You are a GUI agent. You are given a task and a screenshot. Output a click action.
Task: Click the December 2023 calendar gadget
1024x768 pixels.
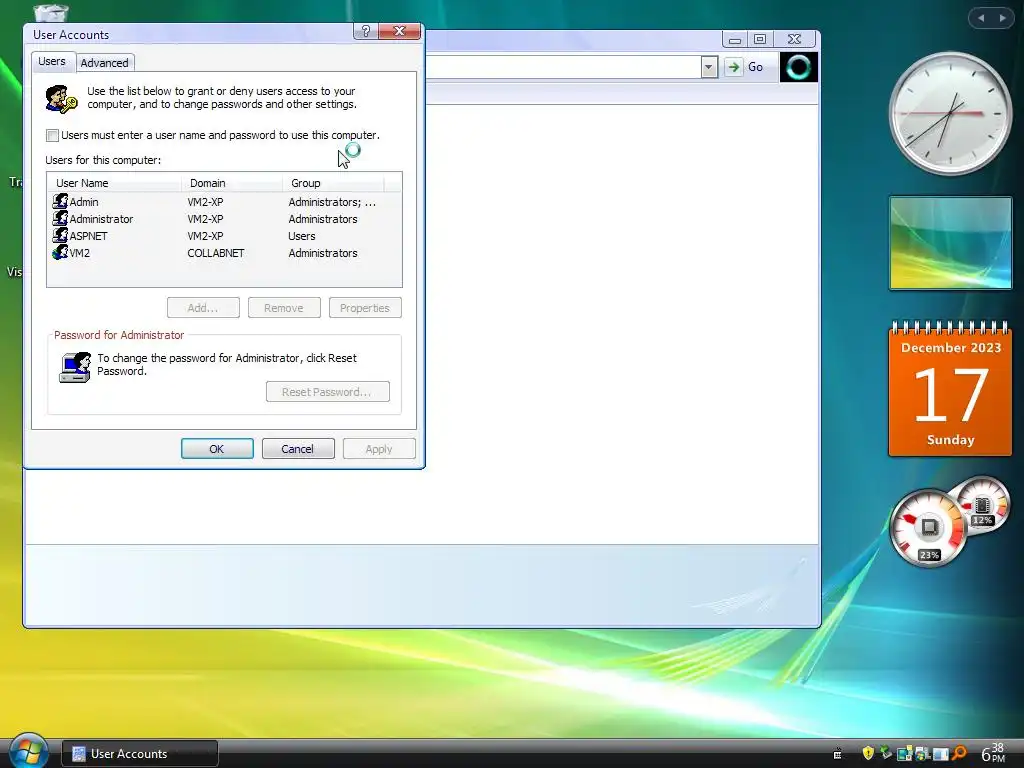(950, 389)
